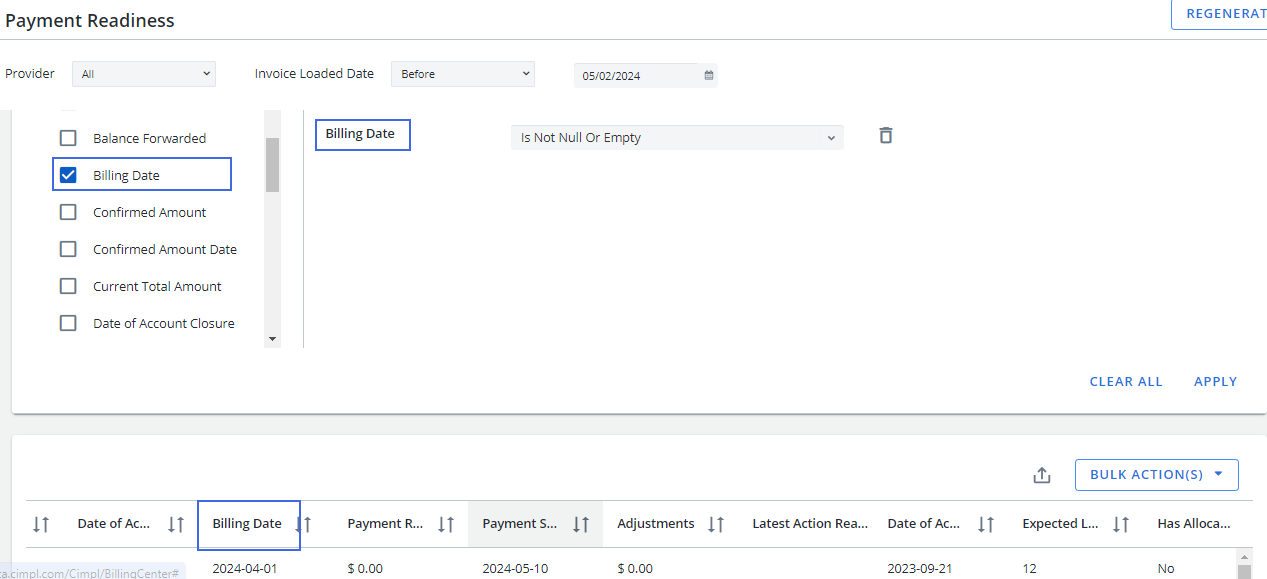Open the Invoice Loaded Date Before dropdown
This screenshot has width=1267, height=579.
[462, 74]
